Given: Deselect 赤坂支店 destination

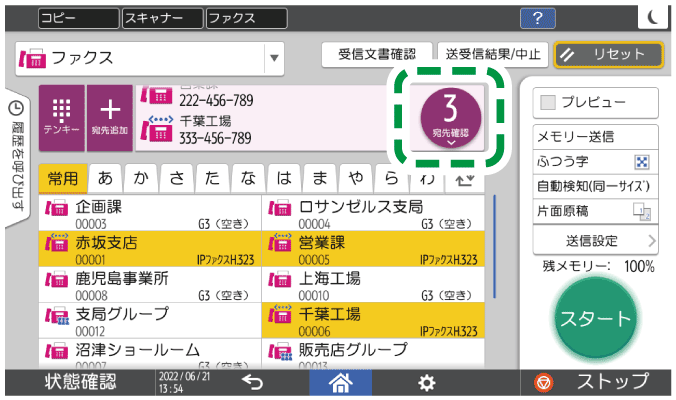Looking at the screenshot, I should coord(150,249).
